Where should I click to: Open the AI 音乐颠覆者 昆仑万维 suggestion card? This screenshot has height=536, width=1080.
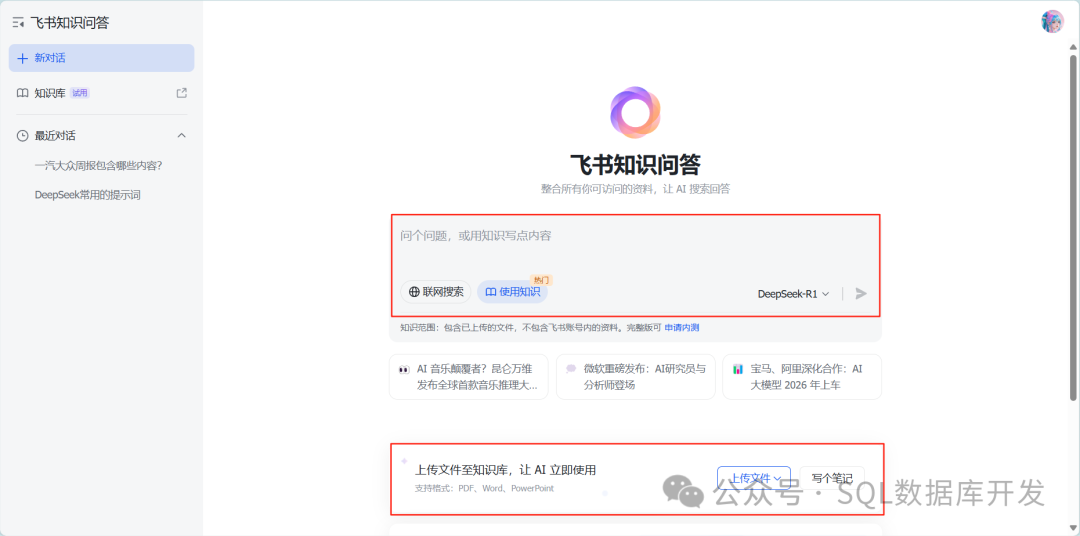[x=468, y=377]
